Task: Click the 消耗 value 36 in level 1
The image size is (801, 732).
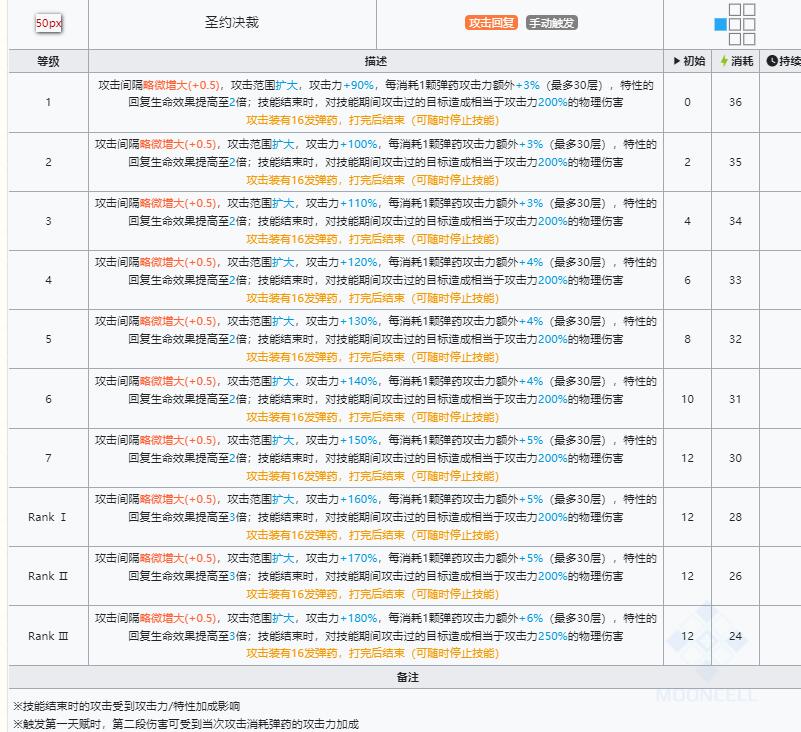Action: click(735, 102)
